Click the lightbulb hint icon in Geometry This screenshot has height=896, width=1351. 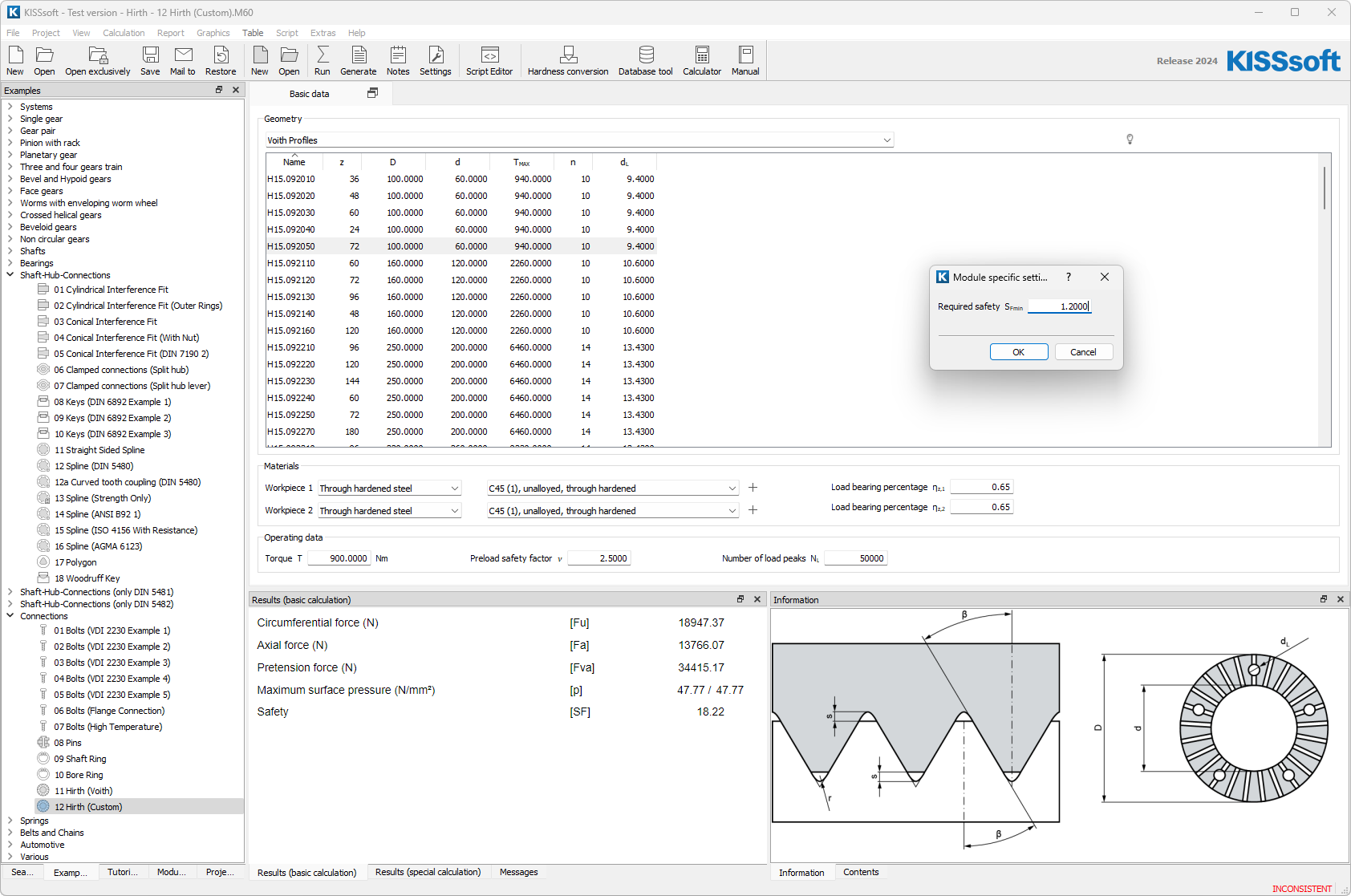pyautogui.click(x=1130, y=140)
